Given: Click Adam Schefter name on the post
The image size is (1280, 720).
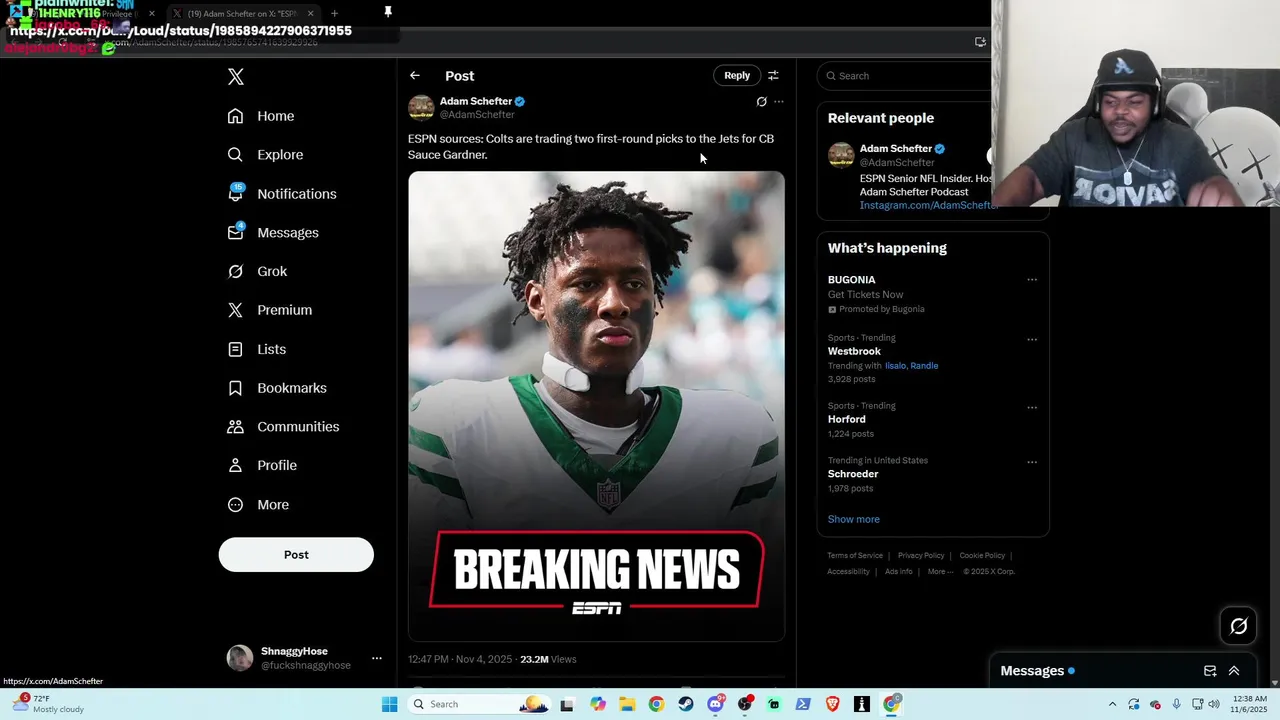Looking at the screenshot, I should pyautogui.click(x=476, y=101).
